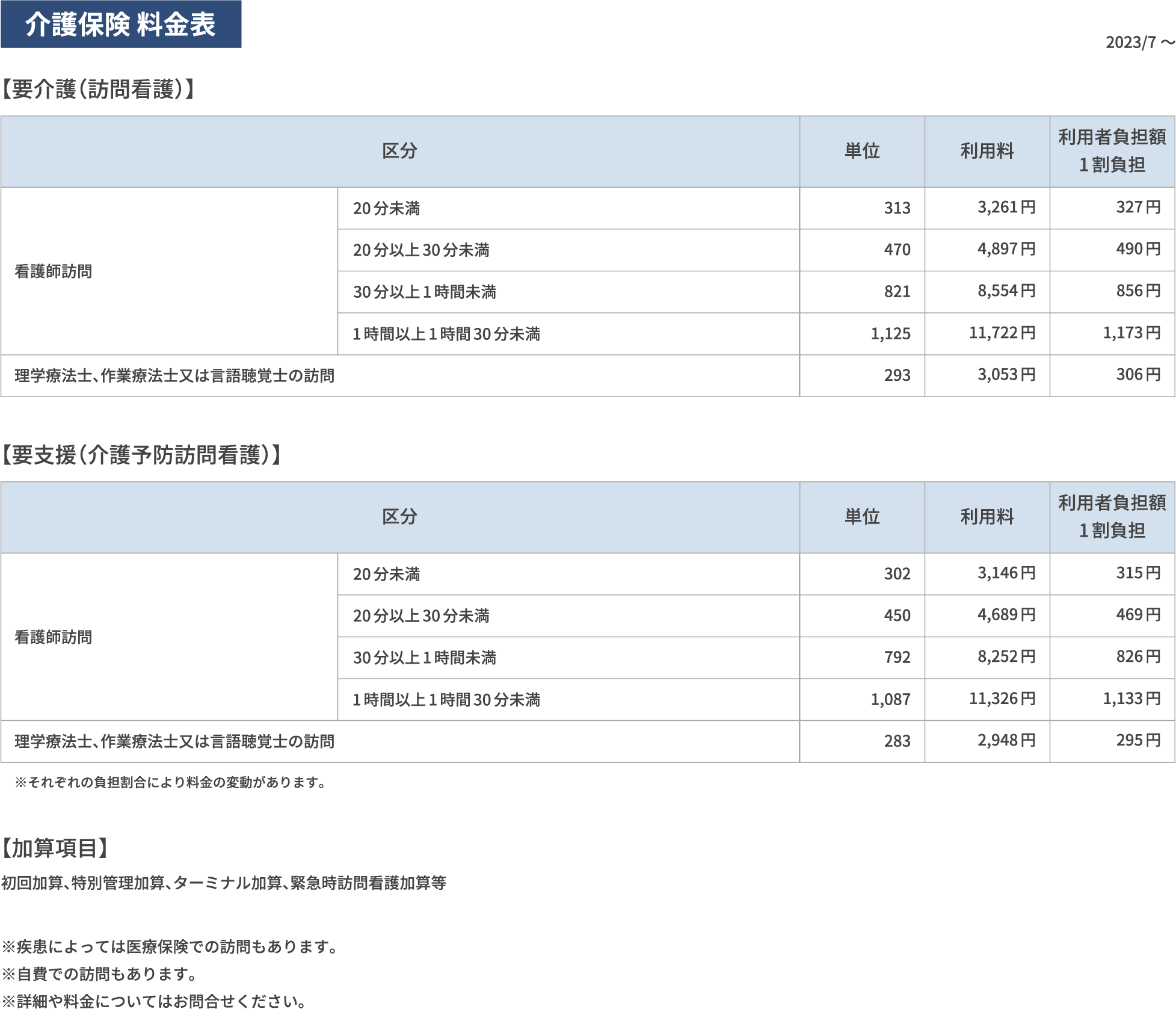The width and height of the screenshot is (1176, 1009).
Task: Click the 3,261円 fee cell
Action: point(1006,208)
